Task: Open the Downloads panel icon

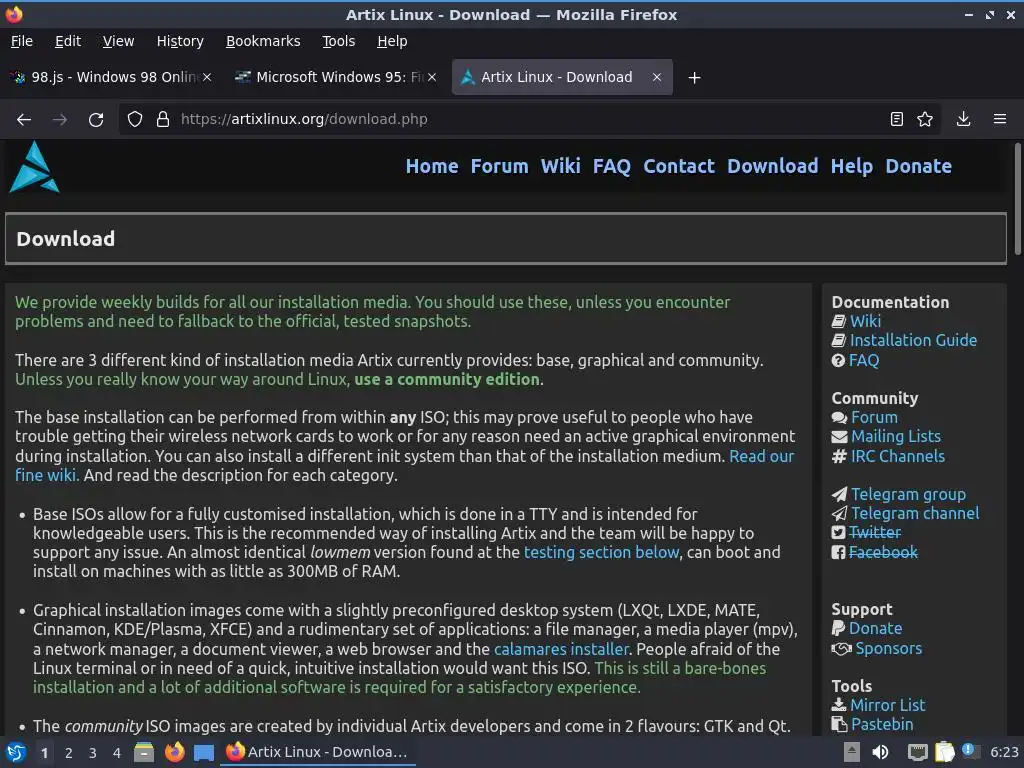Action: [x=963, y=120]
